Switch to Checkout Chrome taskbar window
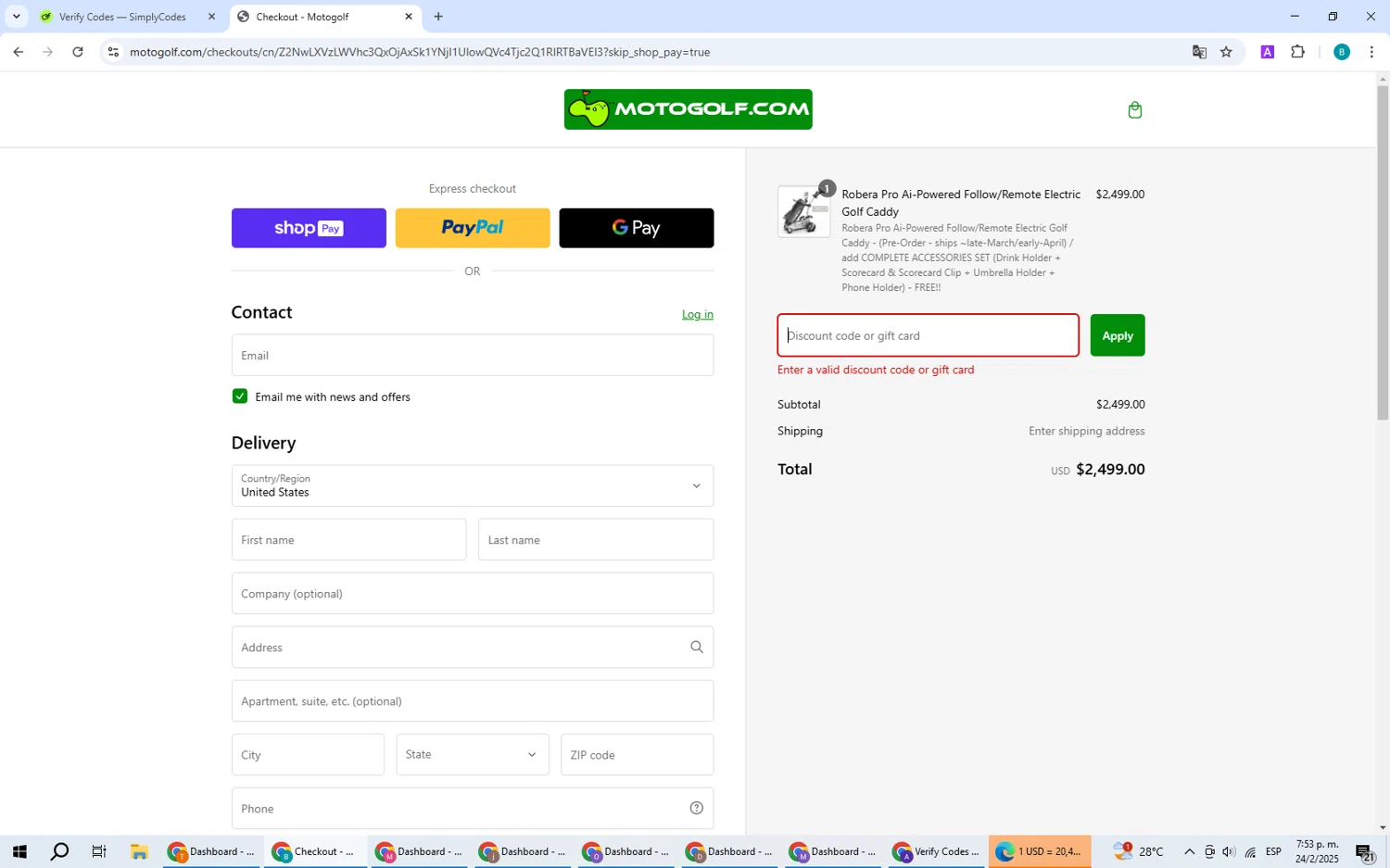Viewport: 1390px width, 868px height. click(315, 851)
